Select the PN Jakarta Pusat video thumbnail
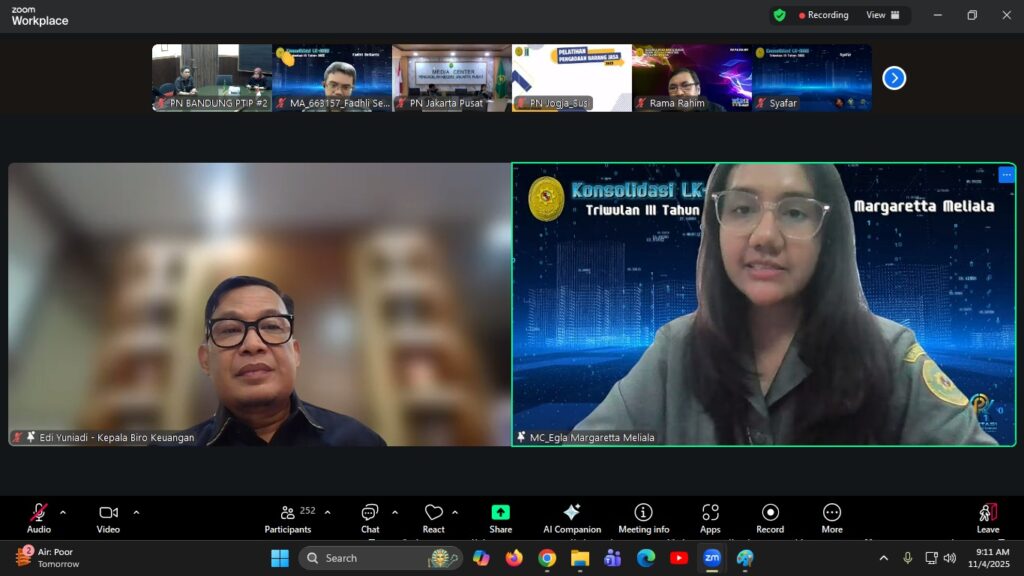Screen dimensions: 1024x576 pos(451,77)
